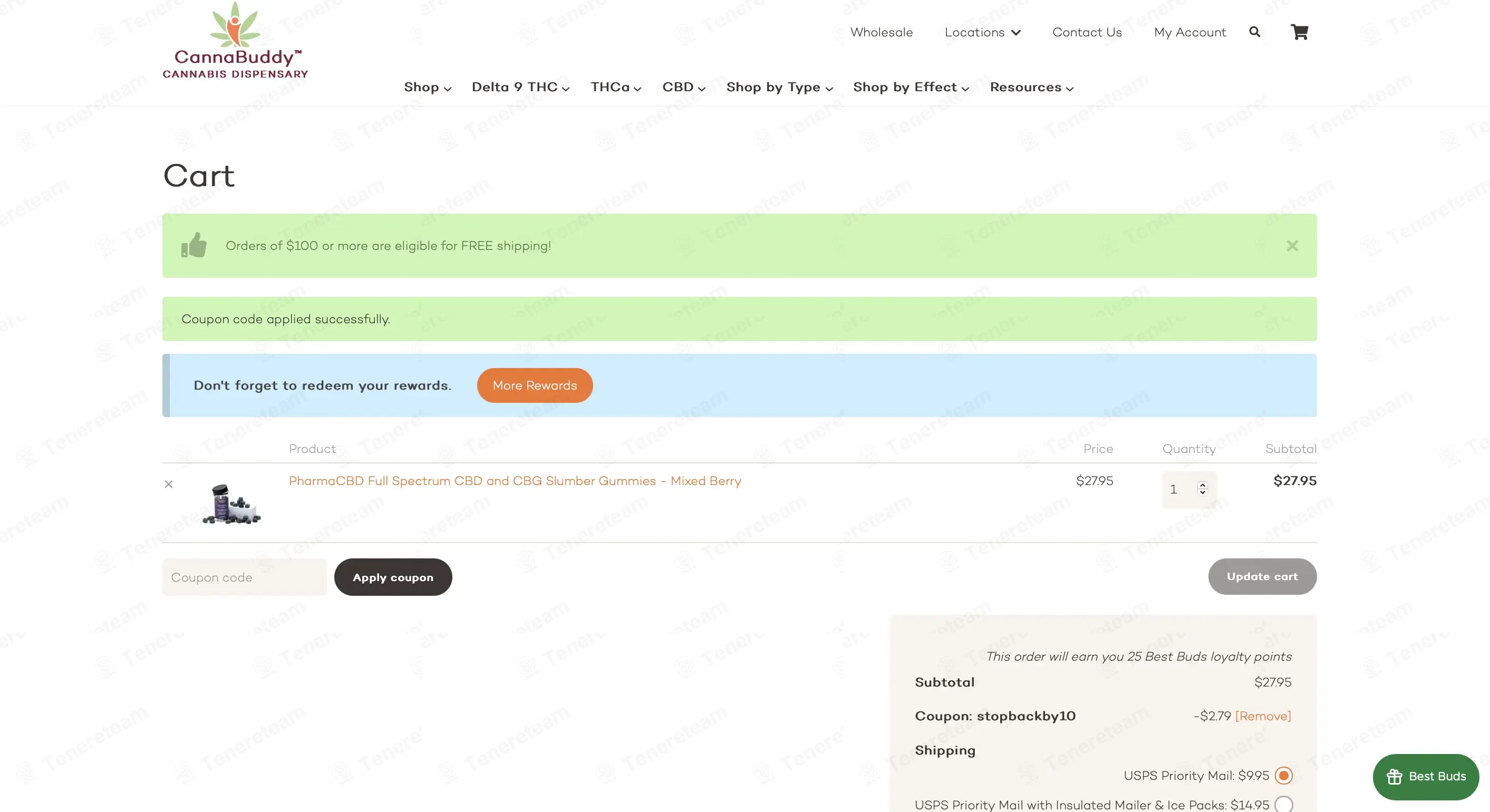Screen dimensions: 1490x812
Task: Expand the Shop menu
Action: tap(428, 88)
